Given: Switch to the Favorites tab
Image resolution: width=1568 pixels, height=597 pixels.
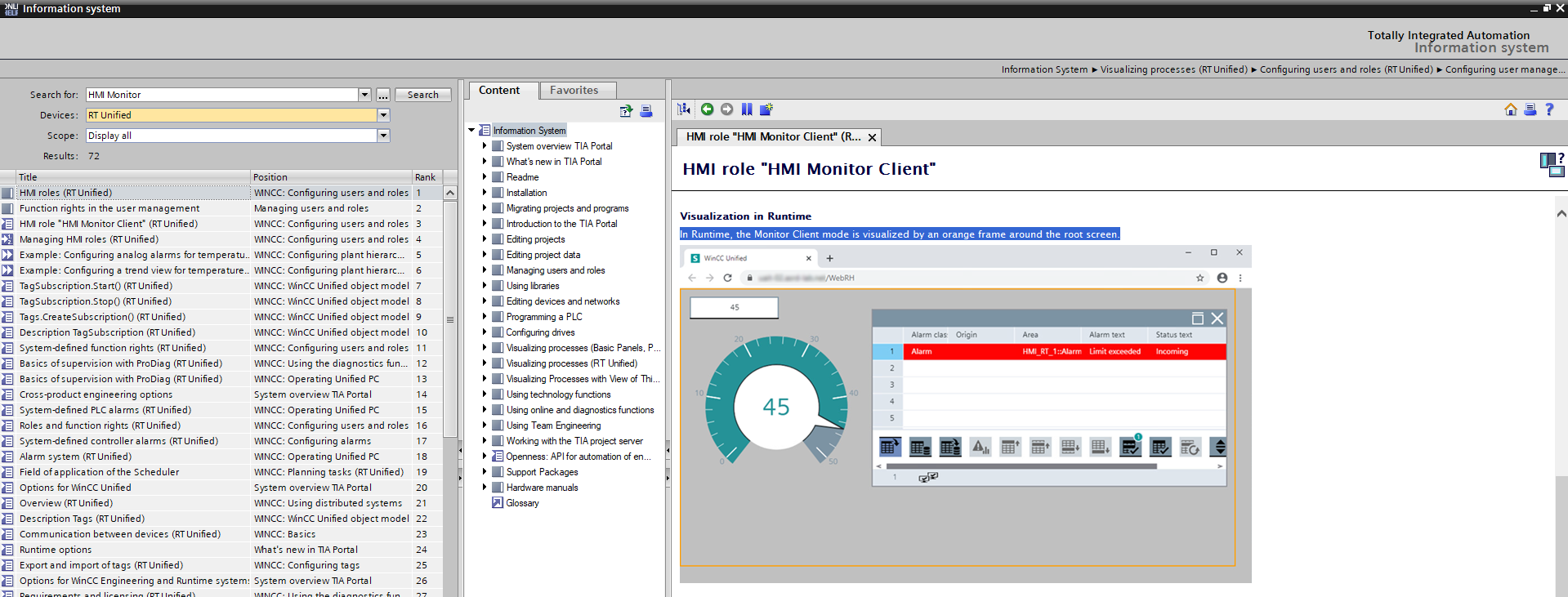Looking at the screenshot, I should 574,91.
